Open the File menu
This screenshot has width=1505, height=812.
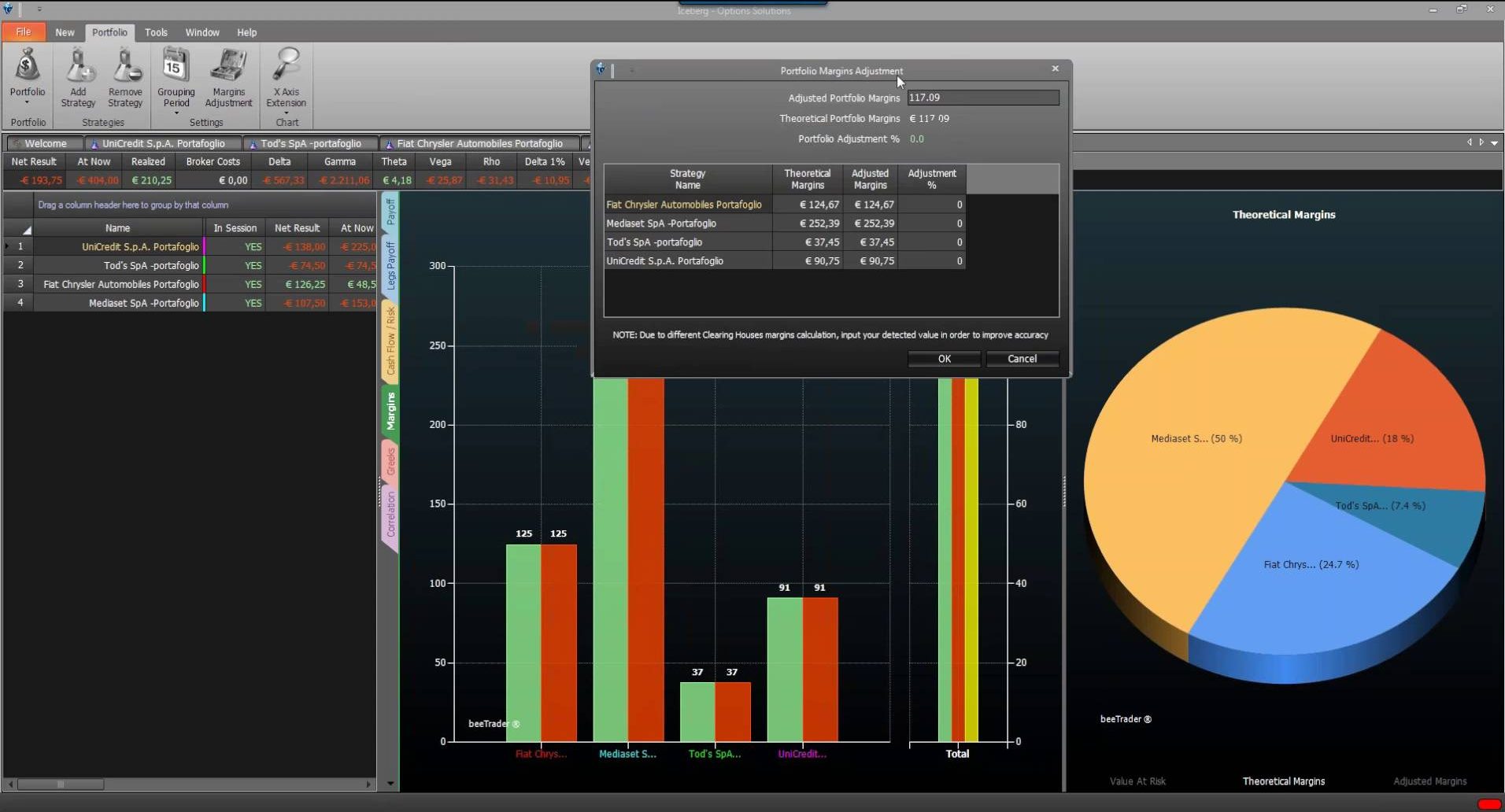pos(23,32)
